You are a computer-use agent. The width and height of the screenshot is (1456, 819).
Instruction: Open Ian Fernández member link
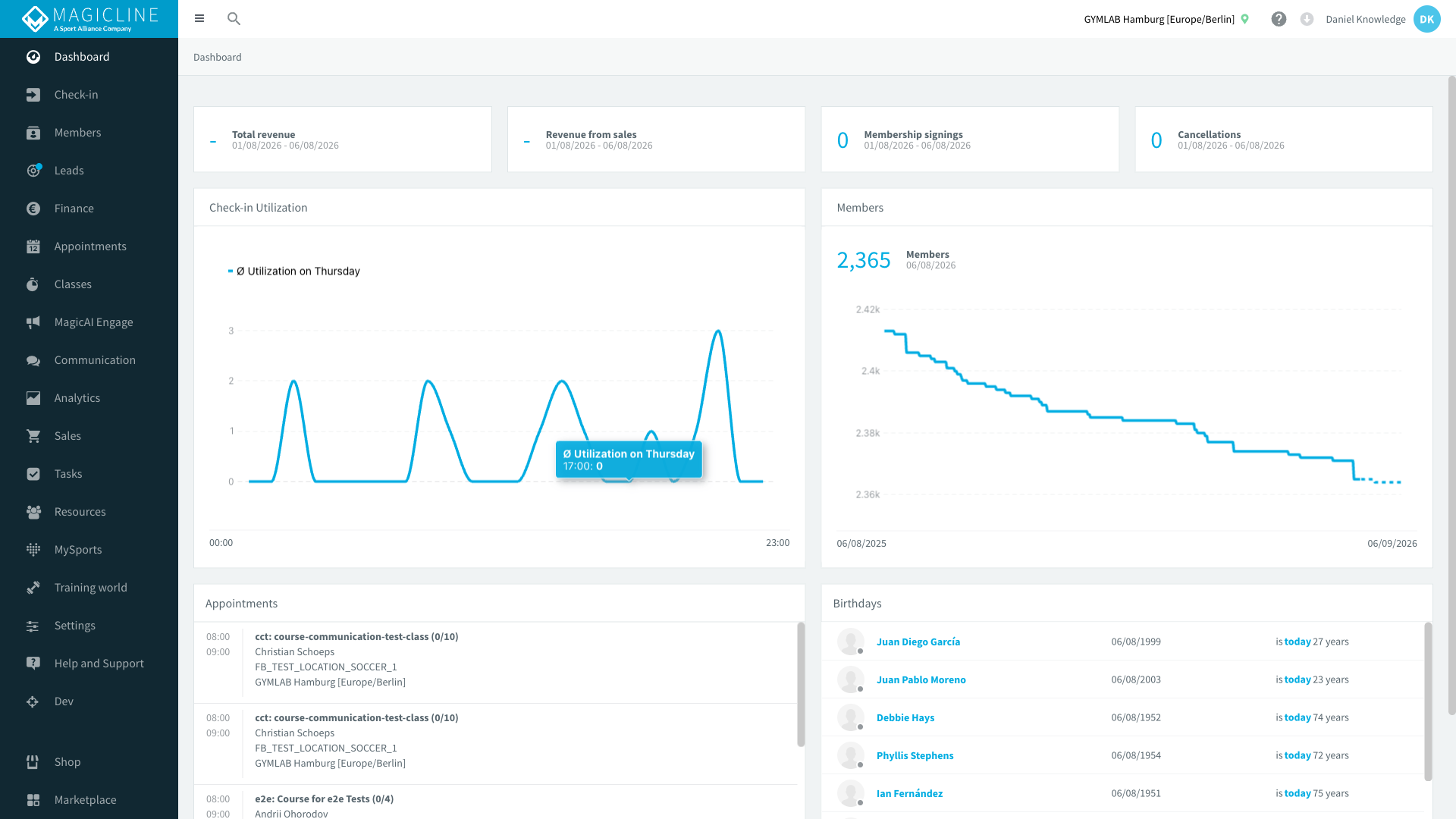[909, 793]
